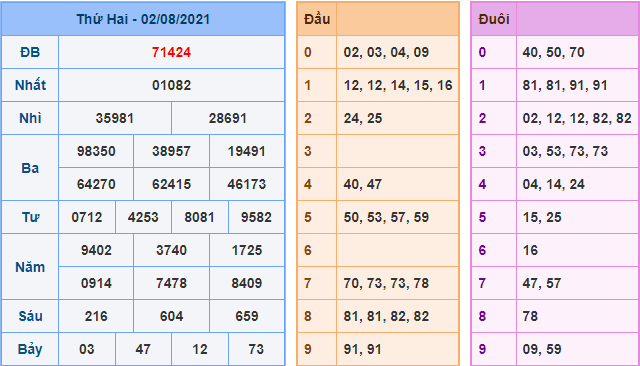Screen dimensions: 640x366
Task: Select sixth prize number 604
Action: [x=171, y=317]
